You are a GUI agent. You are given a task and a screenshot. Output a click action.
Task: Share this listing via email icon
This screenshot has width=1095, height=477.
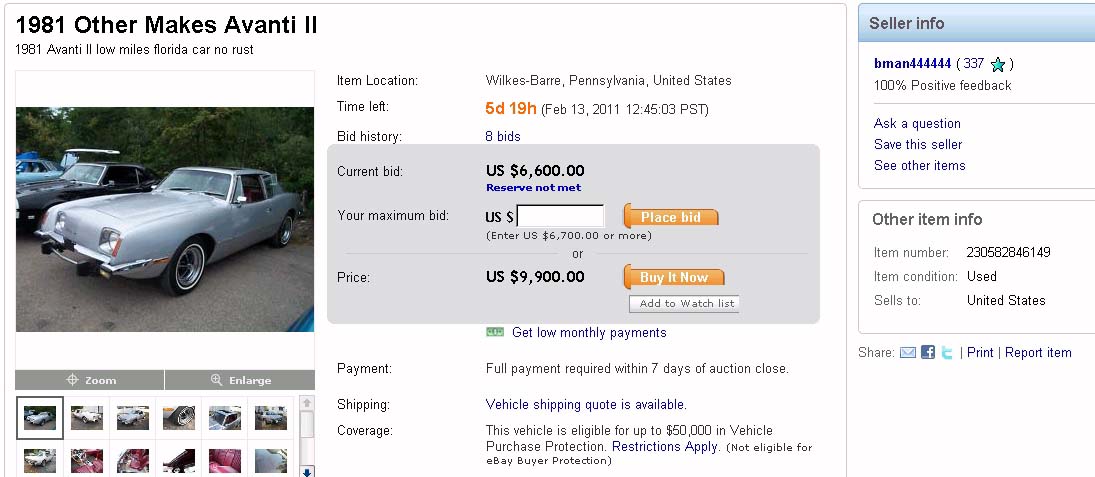pos(908,353)
